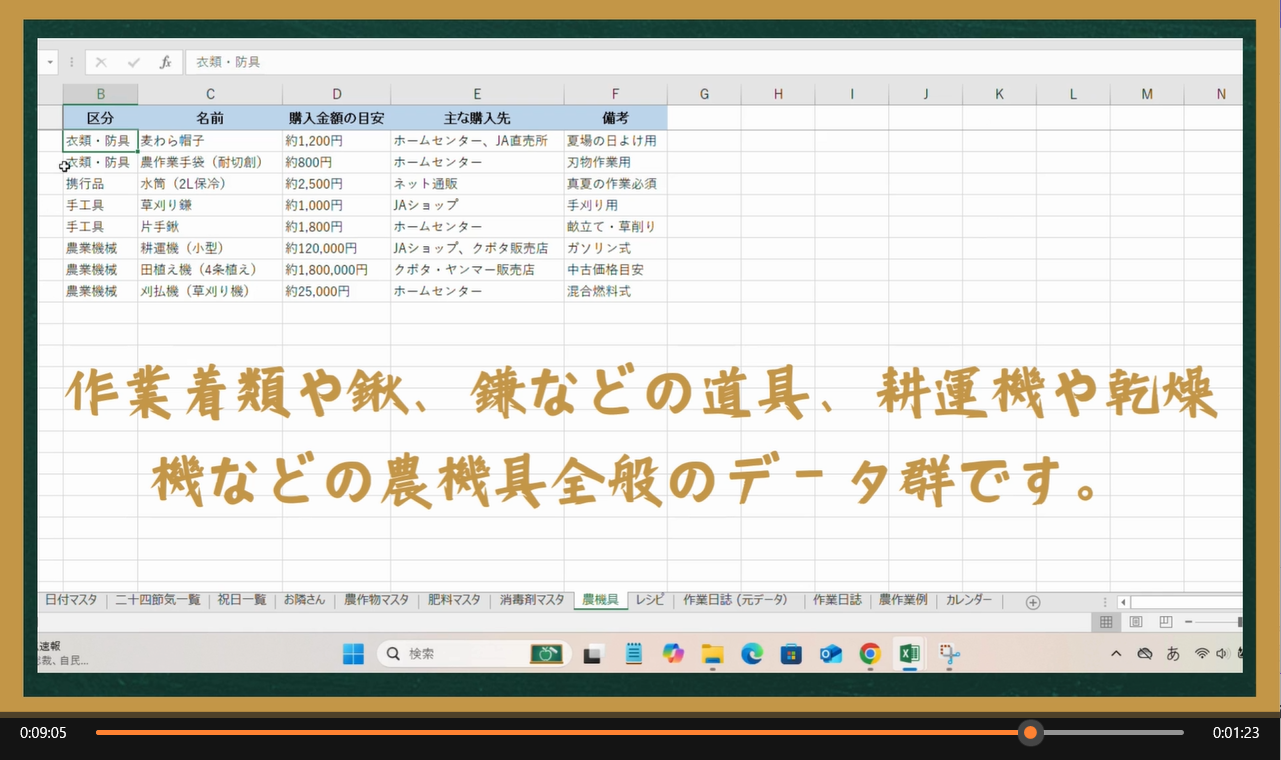The image size is (1281, 760).
Task: Open the Windows Start menu
Action: (354, 654)
